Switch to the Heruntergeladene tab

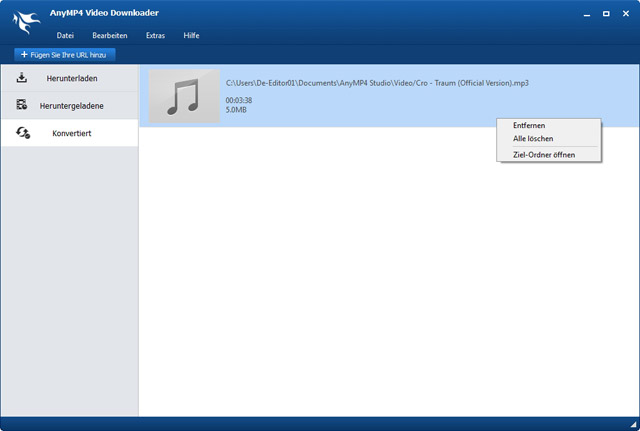pyautogui.click(x=69, y=106)
